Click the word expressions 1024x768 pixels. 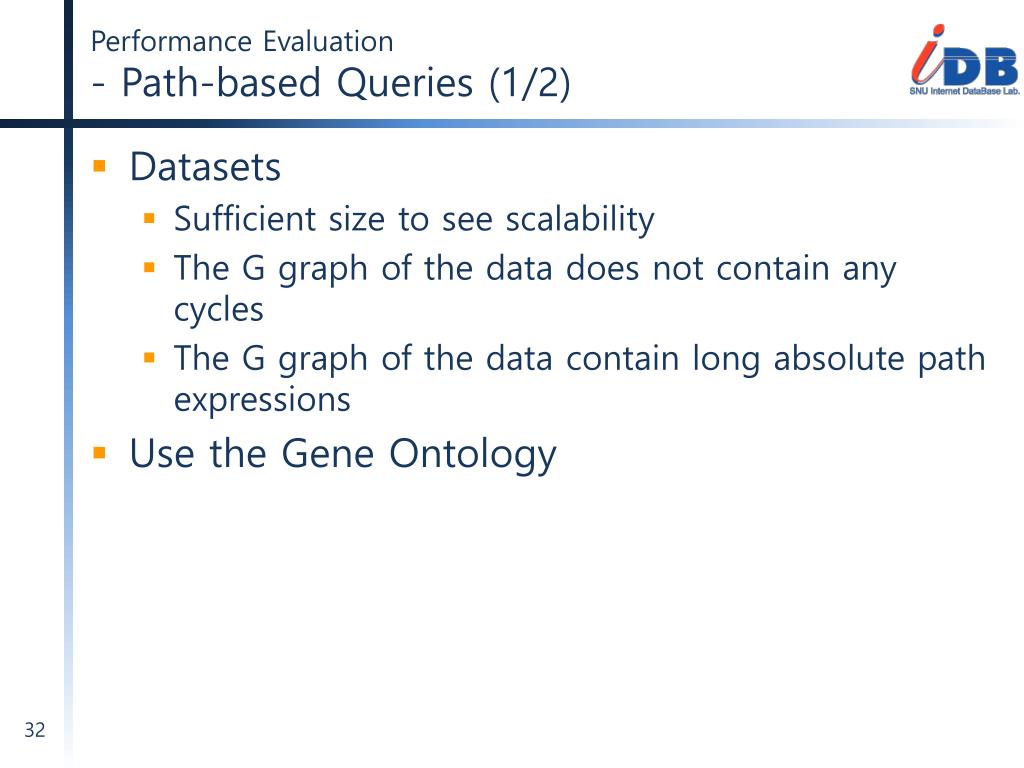pyautogui.click(x=262, y=399)
